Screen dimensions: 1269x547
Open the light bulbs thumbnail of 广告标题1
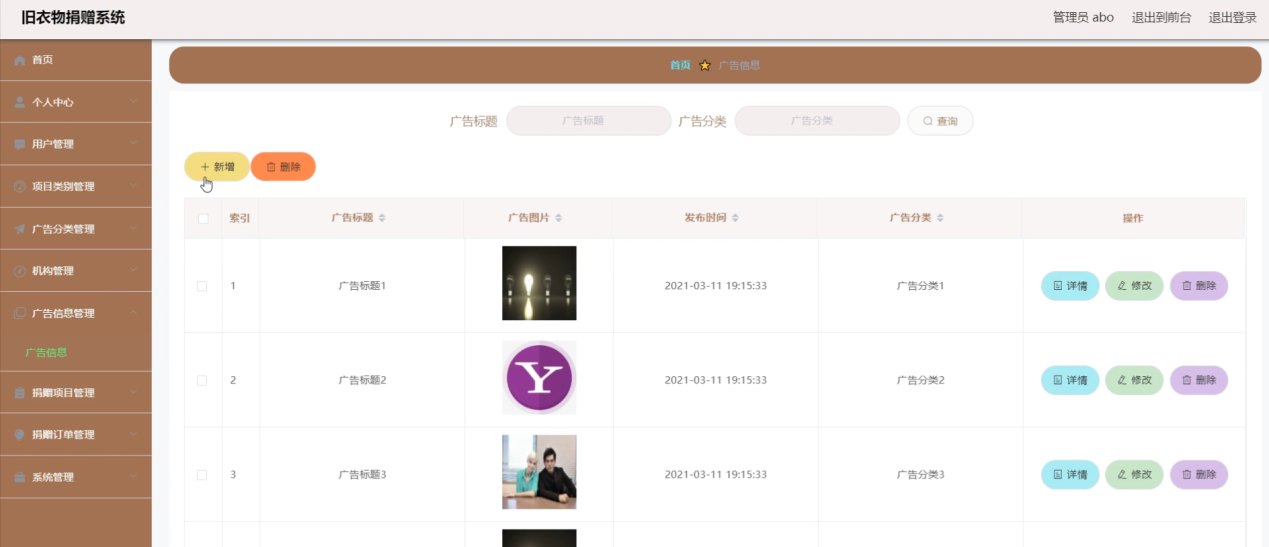[539, 283]
